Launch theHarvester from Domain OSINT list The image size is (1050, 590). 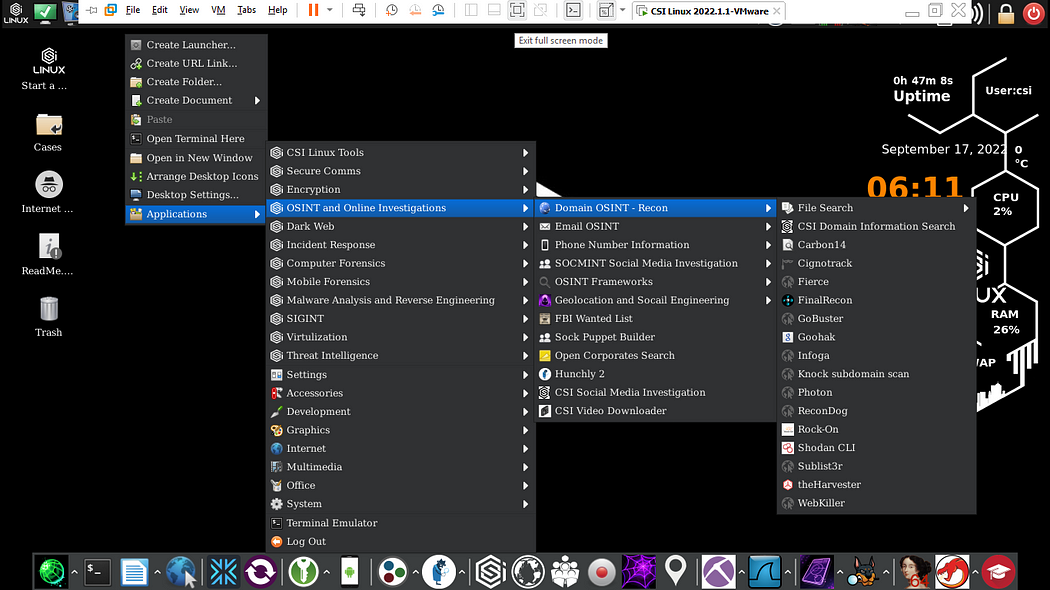pos(877,485)
